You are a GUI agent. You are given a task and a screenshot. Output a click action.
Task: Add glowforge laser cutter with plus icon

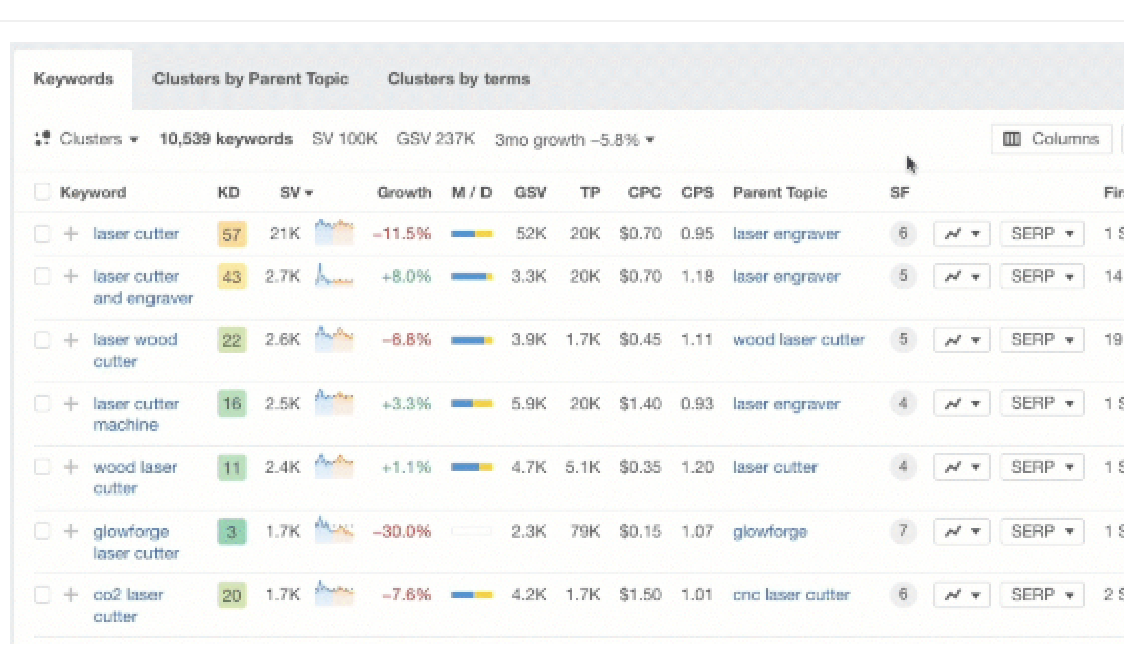[71, 531]
